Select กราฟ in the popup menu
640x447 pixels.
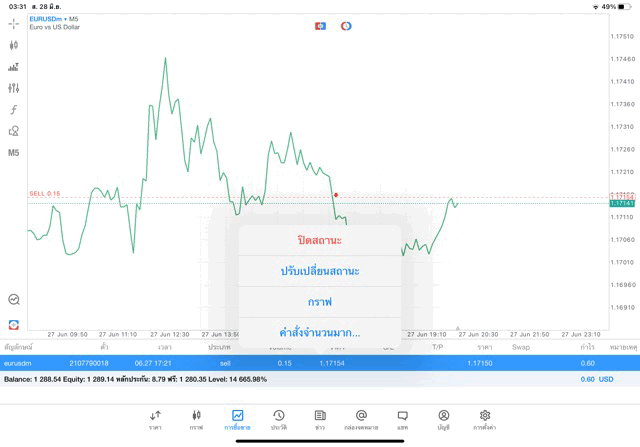pos(320,301)
